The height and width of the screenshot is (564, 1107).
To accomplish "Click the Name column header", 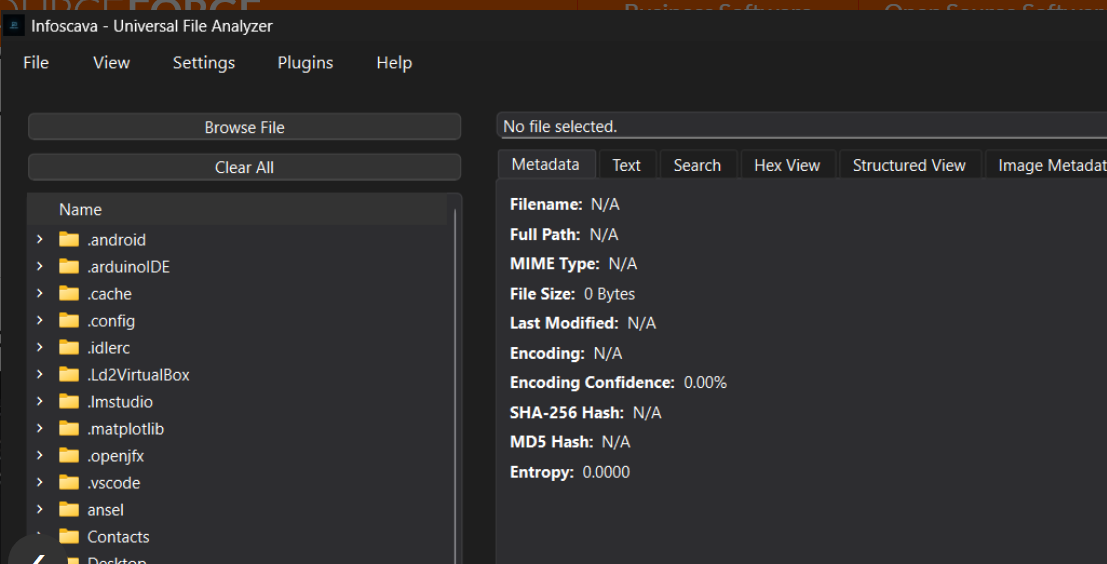I will tap(80, 210).
